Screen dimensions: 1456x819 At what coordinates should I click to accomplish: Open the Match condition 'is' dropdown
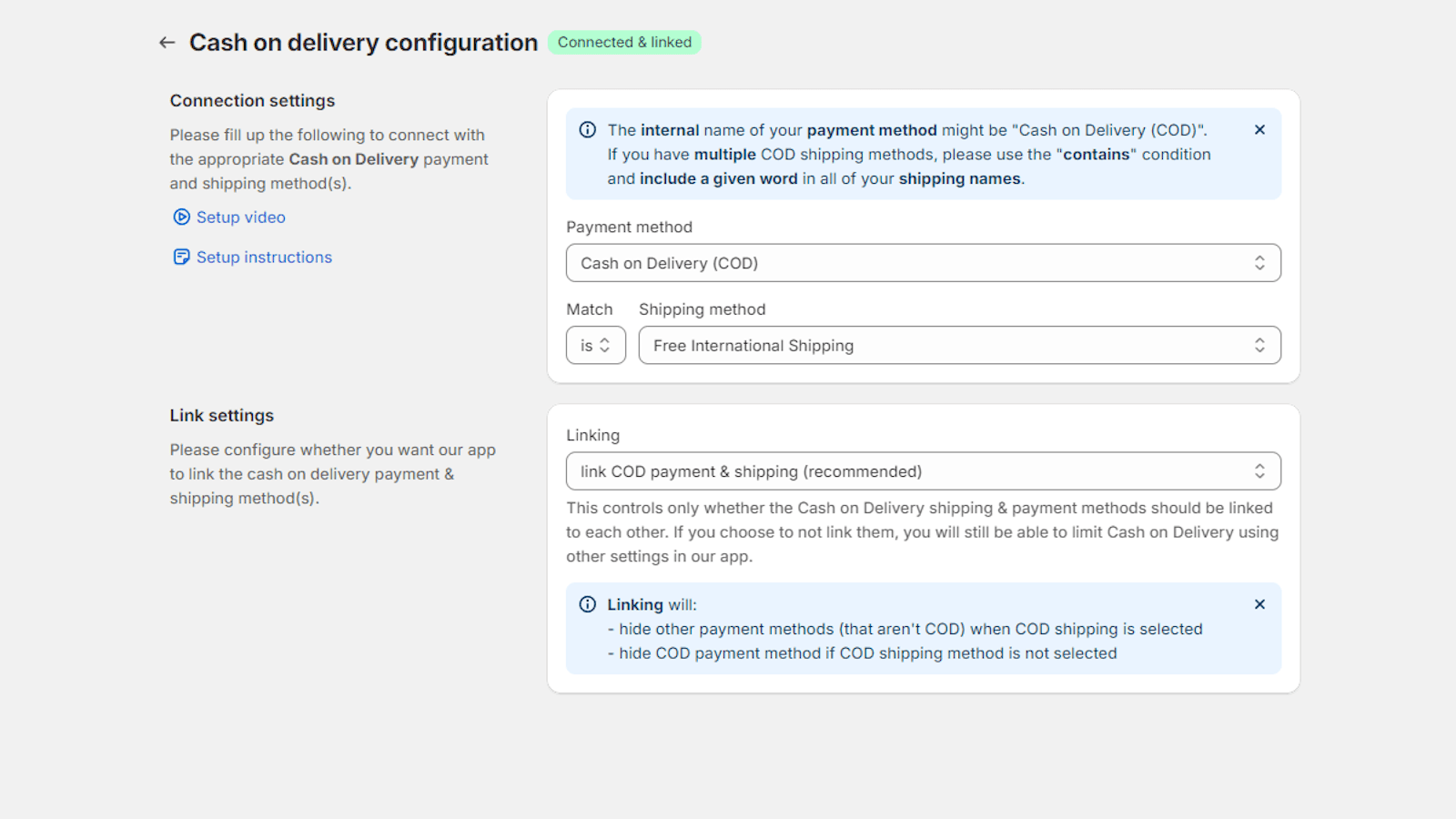(x=595, y=346)
